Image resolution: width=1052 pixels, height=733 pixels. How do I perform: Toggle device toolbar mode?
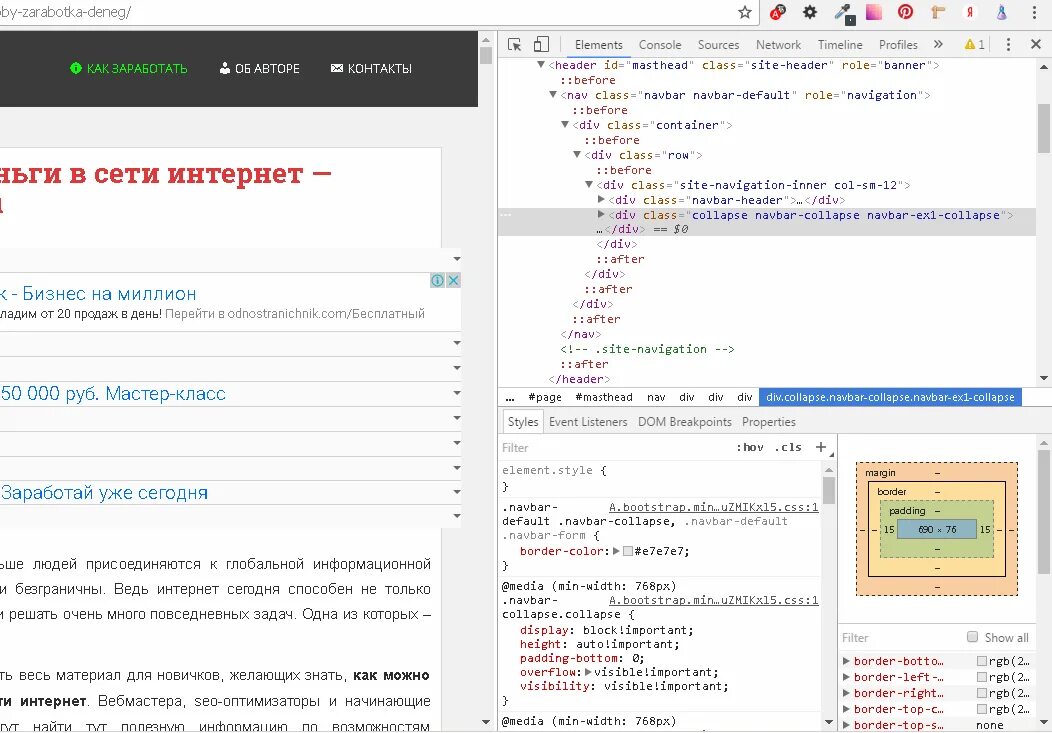541,44
